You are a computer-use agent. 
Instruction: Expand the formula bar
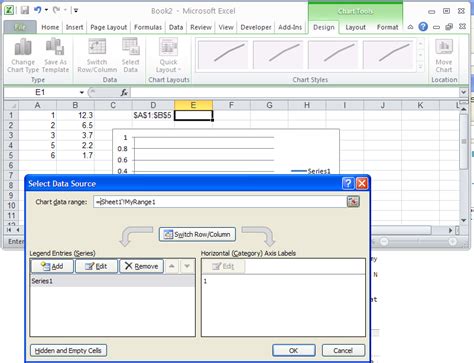(x=464, y=92)
